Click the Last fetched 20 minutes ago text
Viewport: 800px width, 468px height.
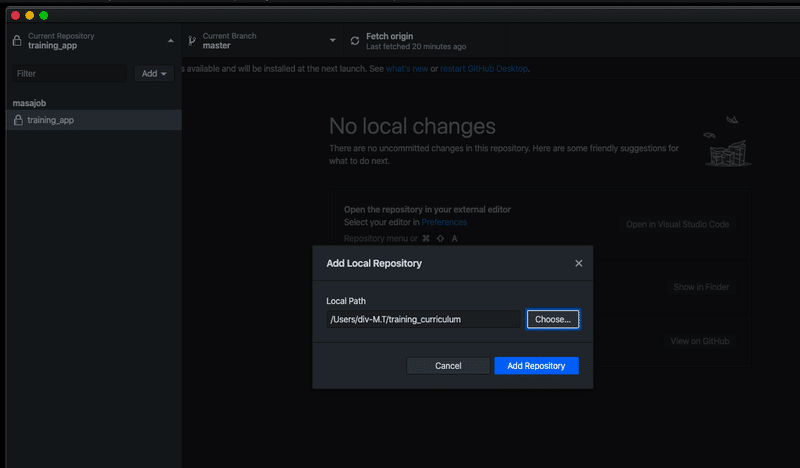(416, 46)
